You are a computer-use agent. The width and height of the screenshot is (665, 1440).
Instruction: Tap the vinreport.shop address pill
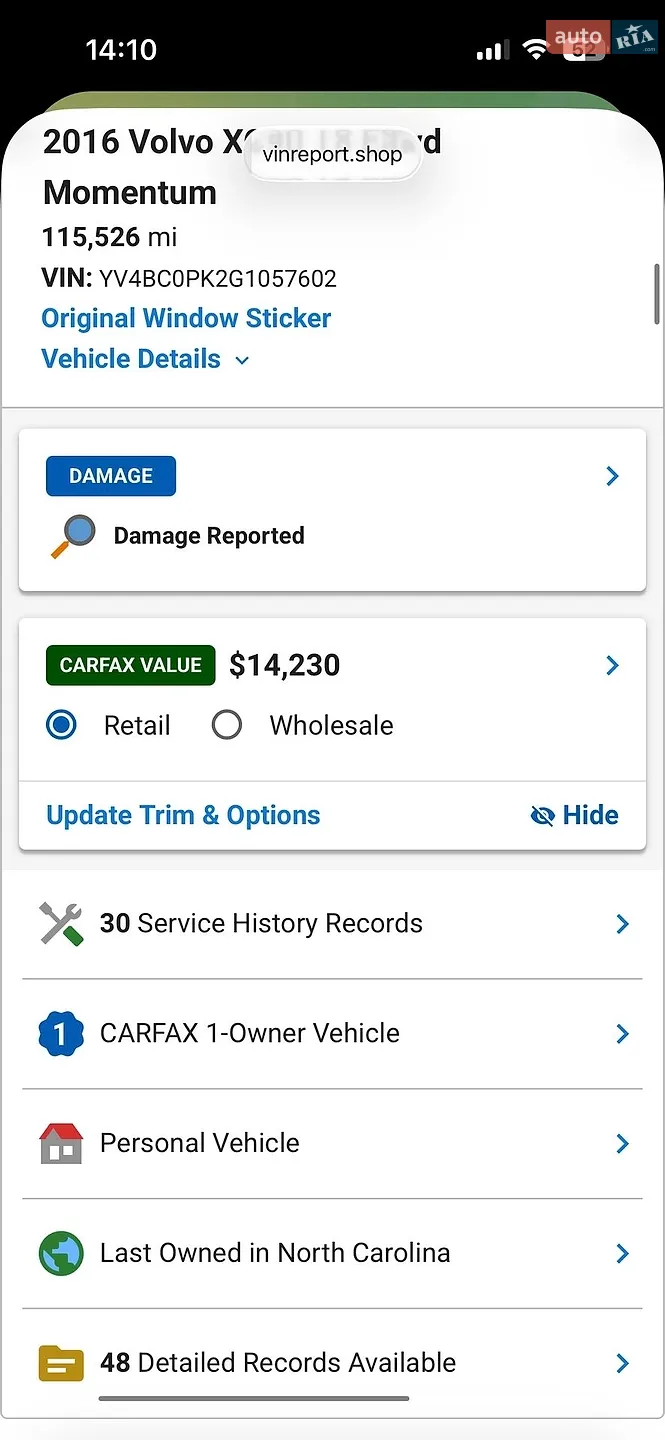coord(332,154)
